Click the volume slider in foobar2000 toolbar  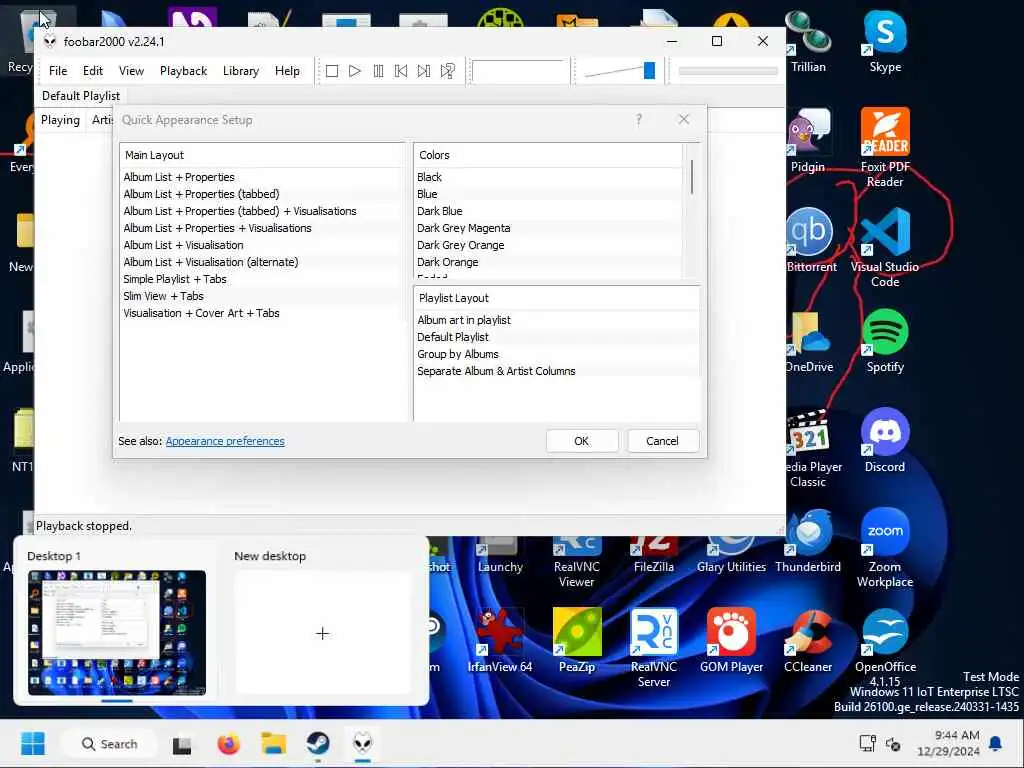[620, 71]
